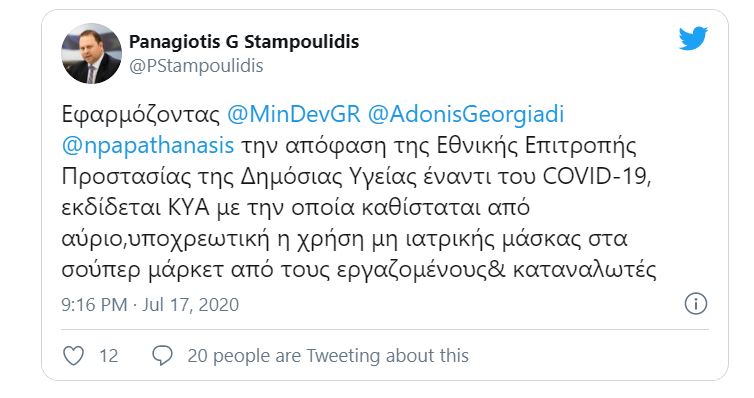Click the last tweet line about σούπερ μάρκετ
Screen dimensions: 754x398
359,270
